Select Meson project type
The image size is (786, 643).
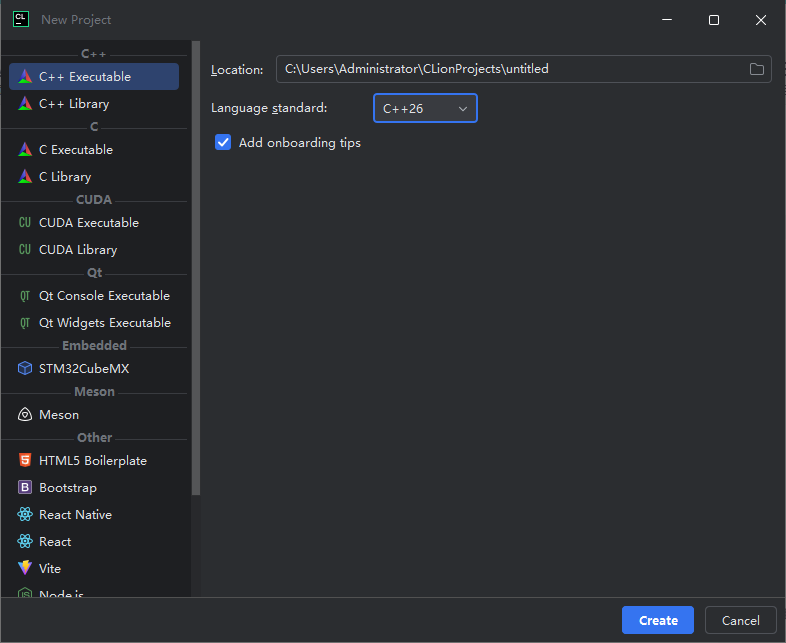point(94,414)
